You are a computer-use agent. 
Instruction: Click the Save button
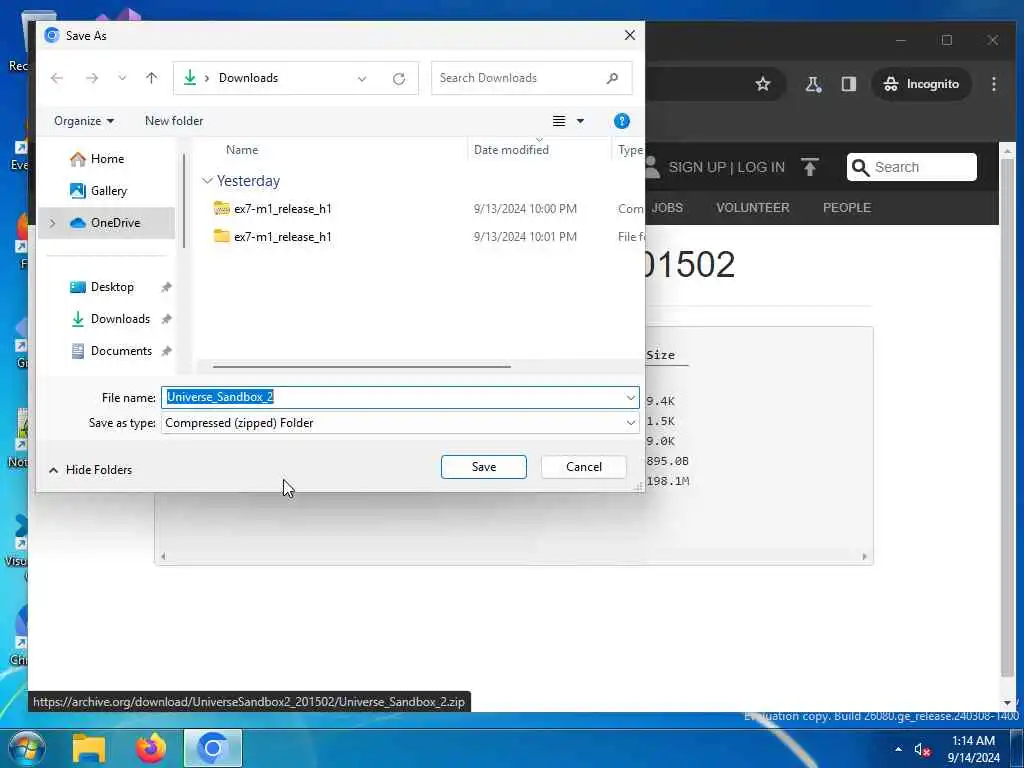(x=484, y=467)
